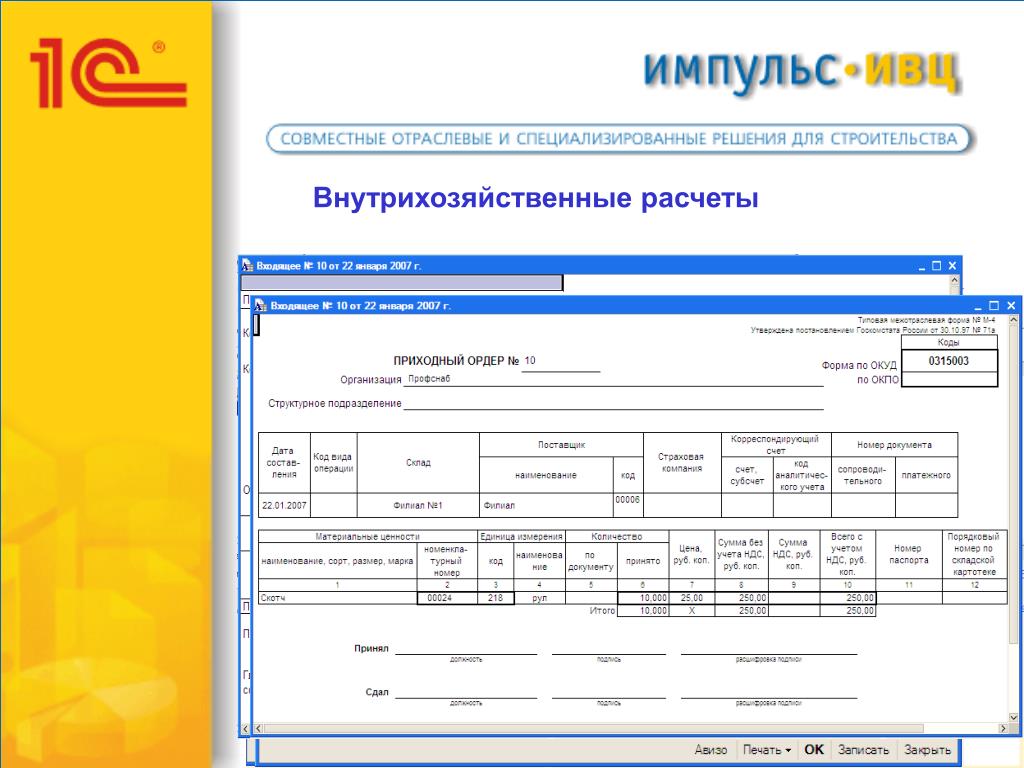This screenshot has height=768, width=1024.
Task: Click the OKUD code 0315003 cell
Action: [949, 361]
